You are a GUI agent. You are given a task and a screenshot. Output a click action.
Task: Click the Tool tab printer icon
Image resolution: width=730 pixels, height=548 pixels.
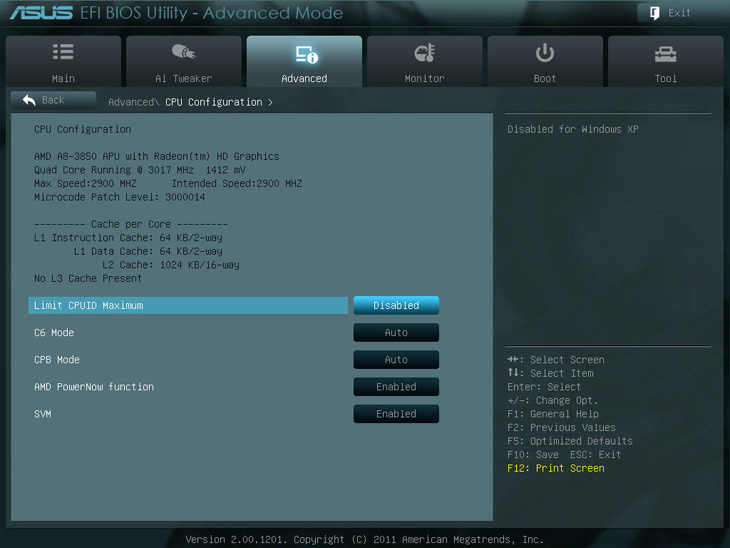point(665,53)
